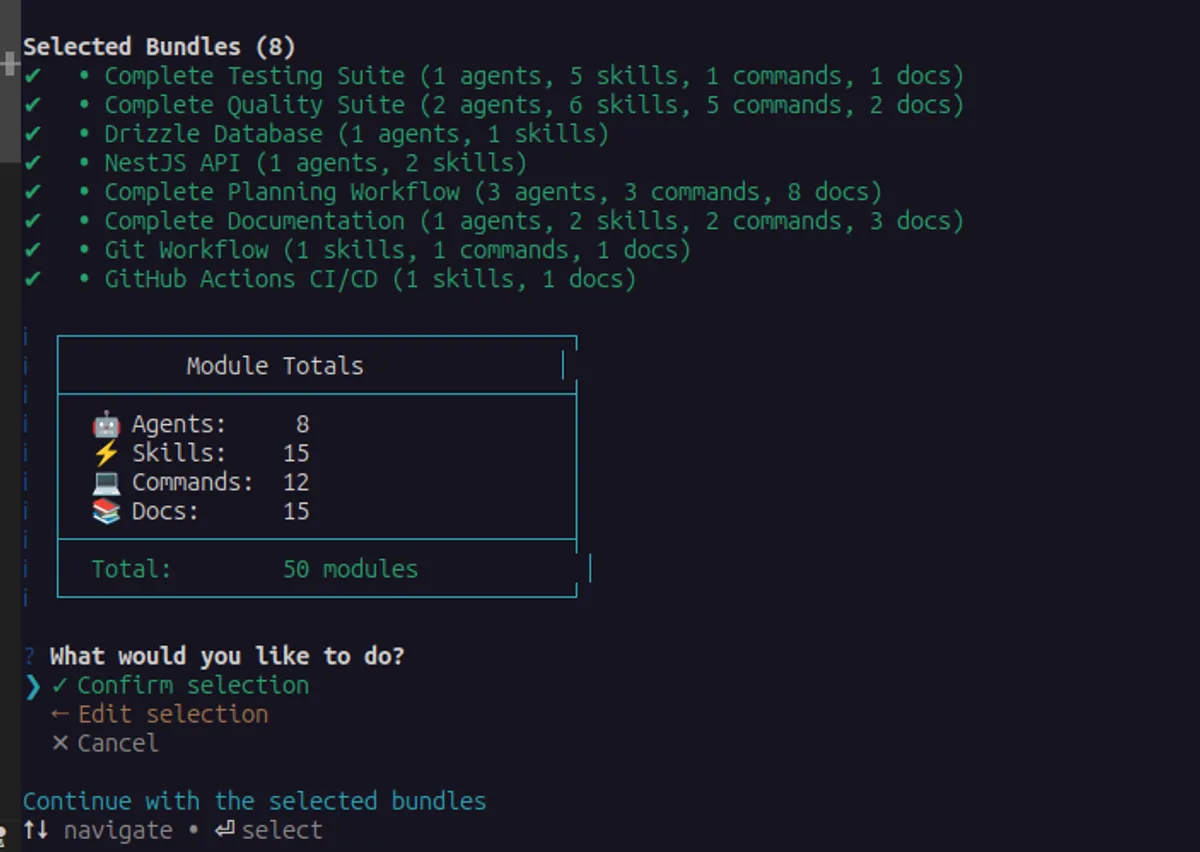Image resolution: width=1200 pixels, height=852 pixels.
Task: Click the blue chevron pointer beside Confirm selection
Action: pyautogui.click(x=32, y=685)
